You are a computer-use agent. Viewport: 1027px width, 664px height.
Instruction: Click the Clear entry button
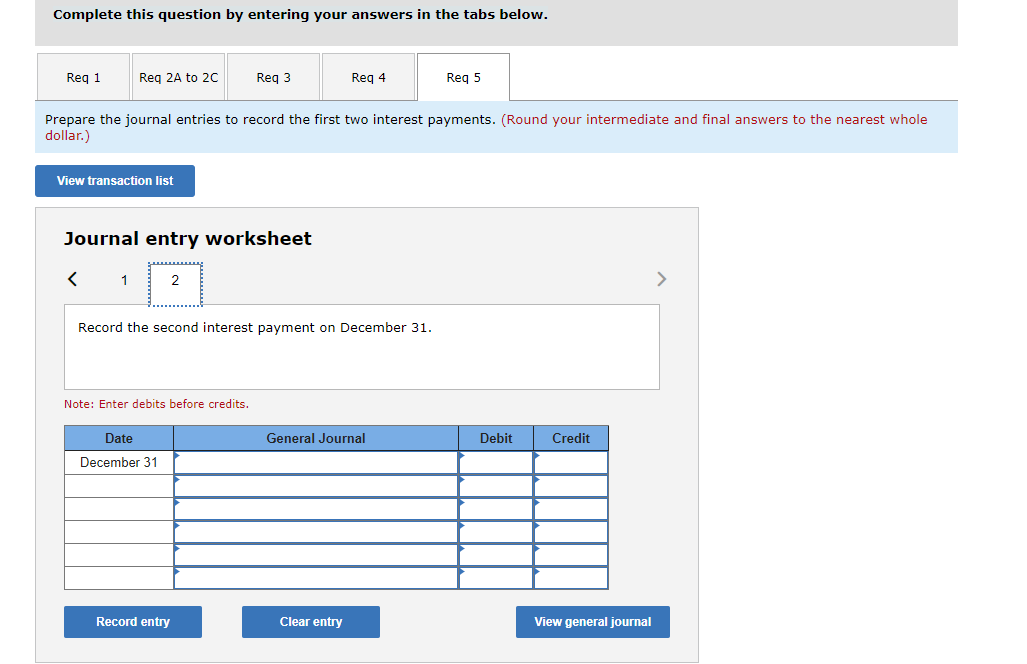[310, 621]
